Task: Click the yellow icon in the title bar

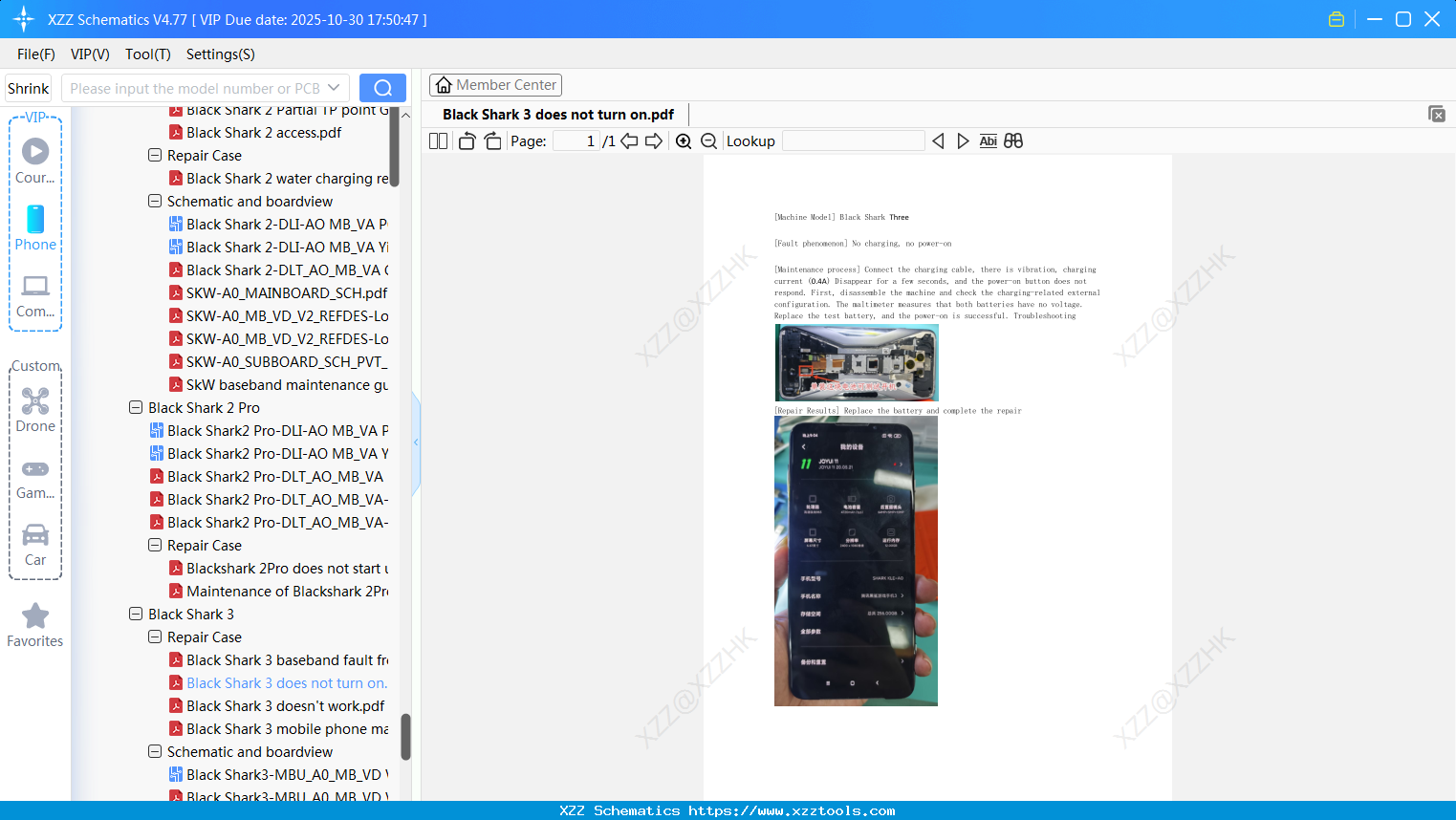Action: click(1336, 19)
